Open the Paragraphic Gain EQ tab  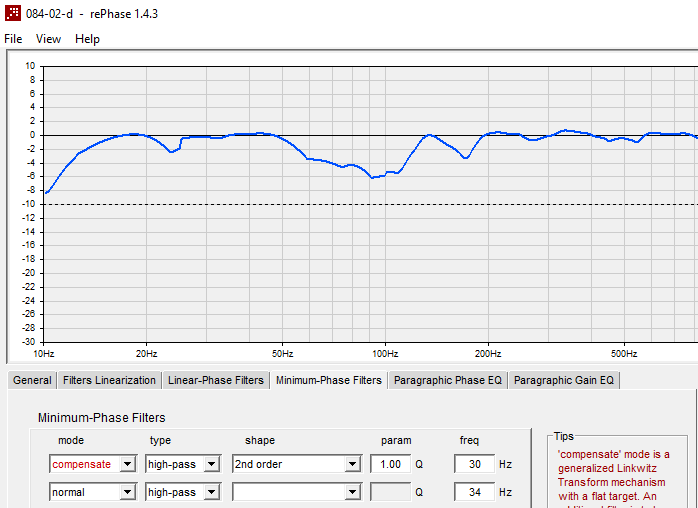[564, 380]
